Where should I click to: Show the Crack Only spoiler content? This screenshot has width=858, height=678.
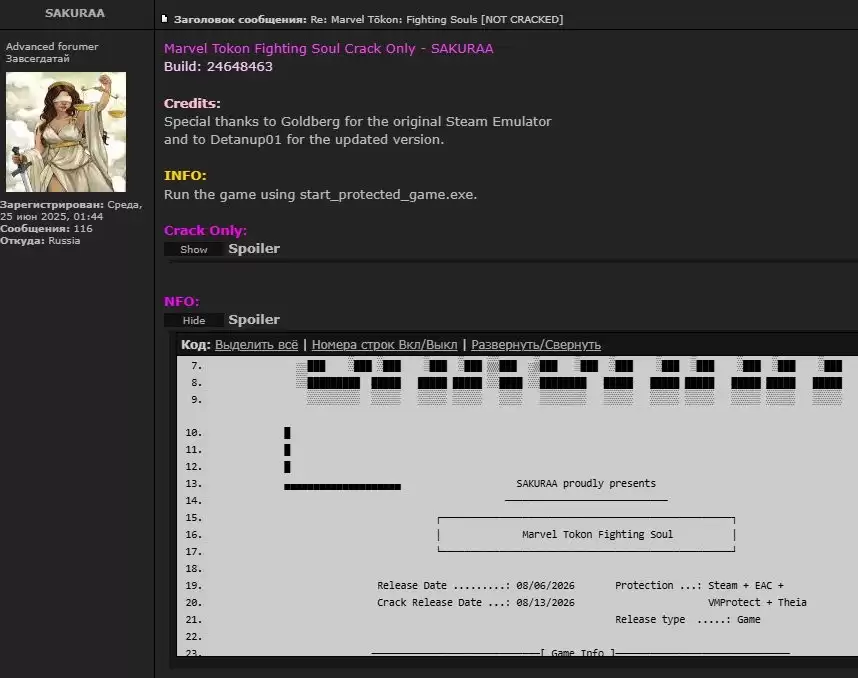click(x=194, y=250)
